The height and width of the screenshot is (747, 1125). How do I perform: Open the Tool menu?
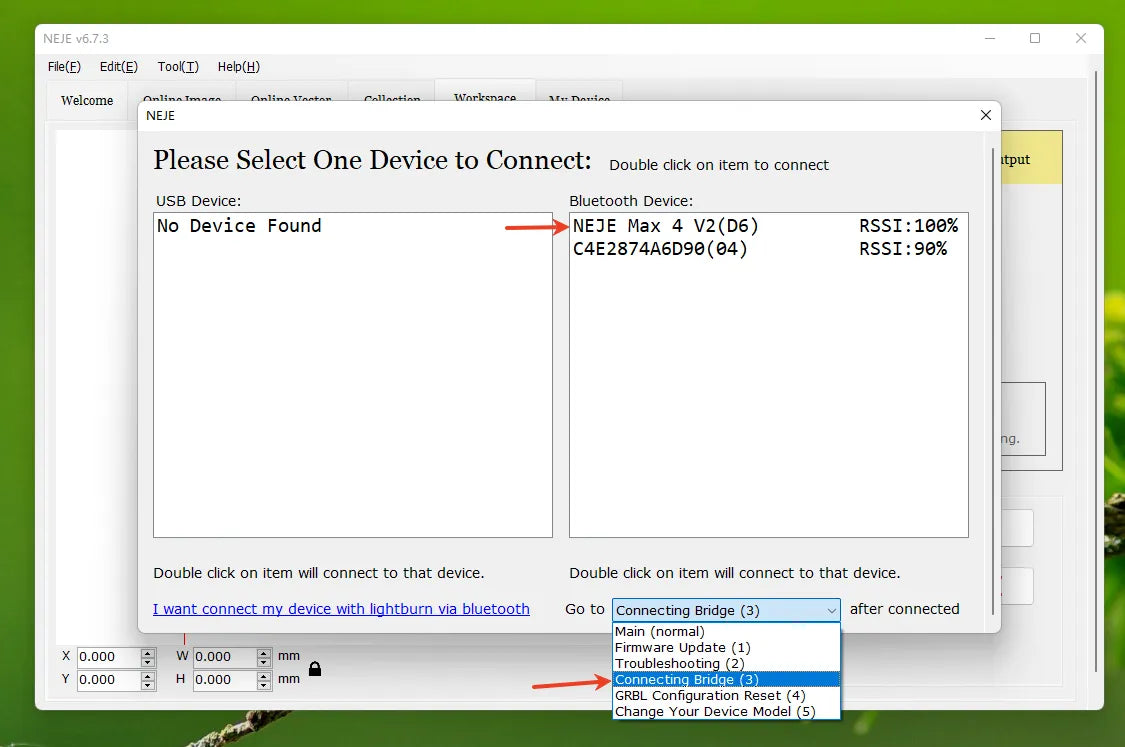tap(178, 67)
